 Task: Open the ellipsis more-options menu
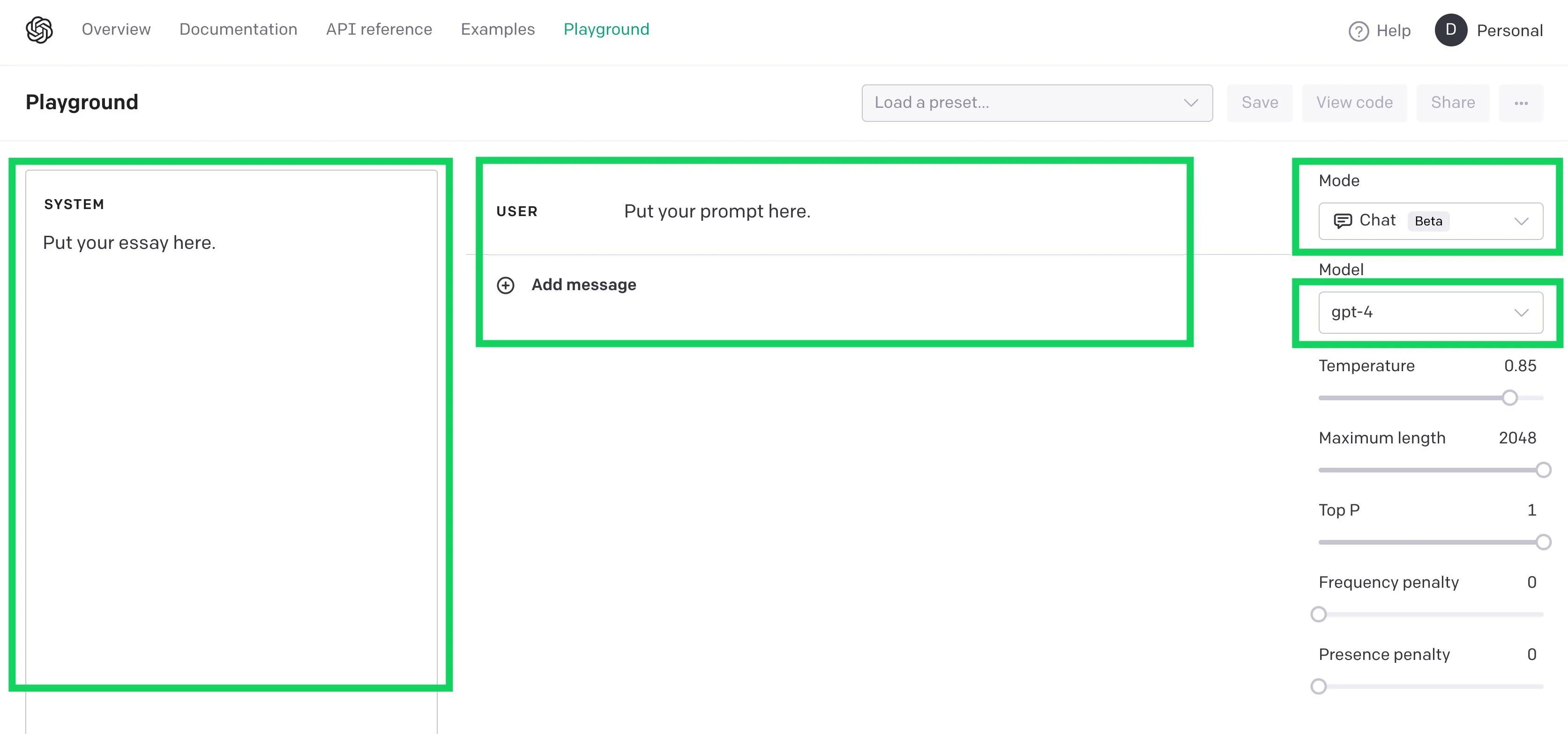tap(1521, 102)
